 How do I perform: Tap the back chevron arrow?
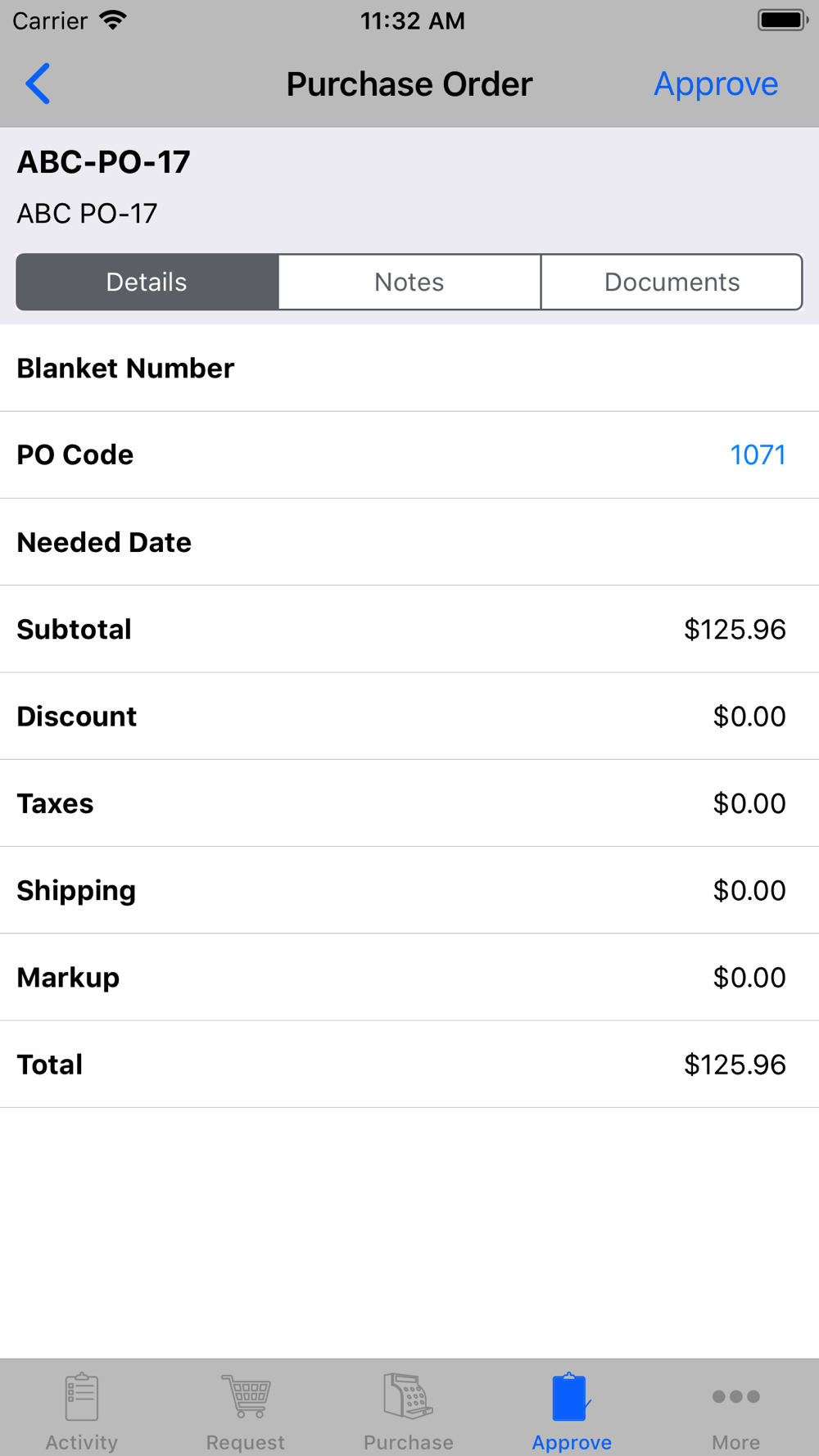click(38, 84)
